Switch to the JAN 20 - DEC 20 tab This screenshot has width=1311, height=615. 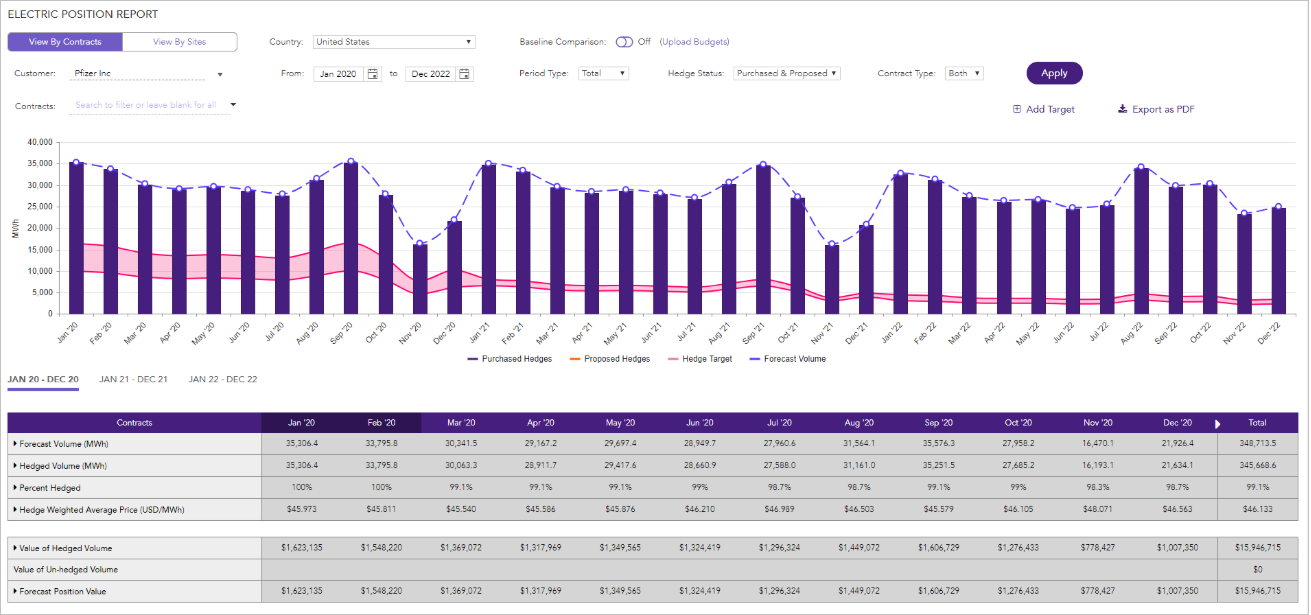click(43, 380)
